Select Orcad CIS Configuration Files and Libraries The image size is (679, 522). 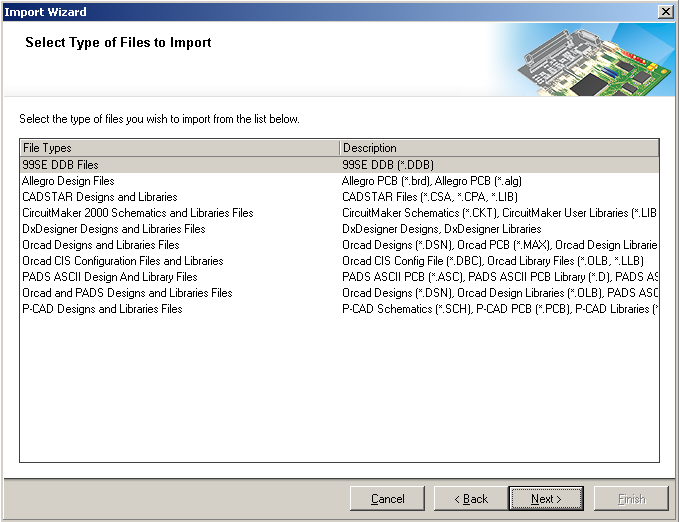pyautogui.click(x=340, y=261)
